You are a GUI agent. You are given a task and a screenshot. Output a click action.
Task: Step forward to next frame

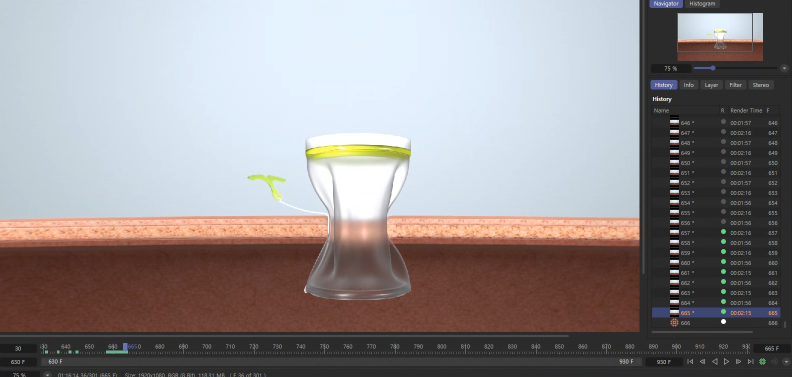[x=738, y=362]
